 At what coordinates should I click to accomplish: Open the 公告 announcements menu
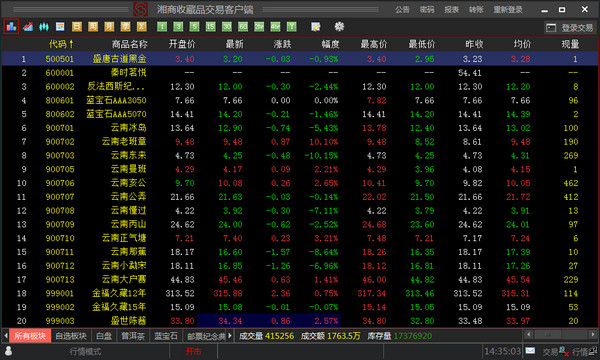(x=402, y=10)
